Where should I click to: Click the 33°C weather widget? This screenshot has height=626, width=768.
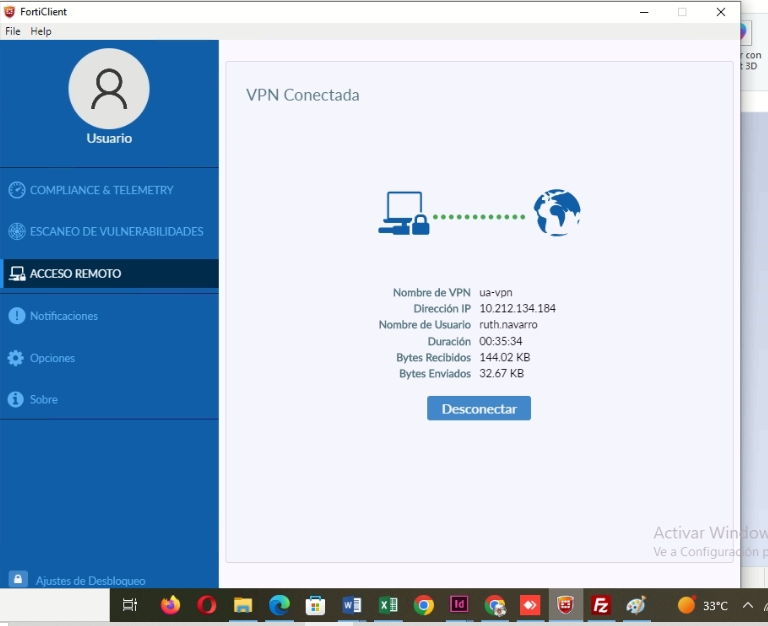pyautogui.click(x=703, y=605)
